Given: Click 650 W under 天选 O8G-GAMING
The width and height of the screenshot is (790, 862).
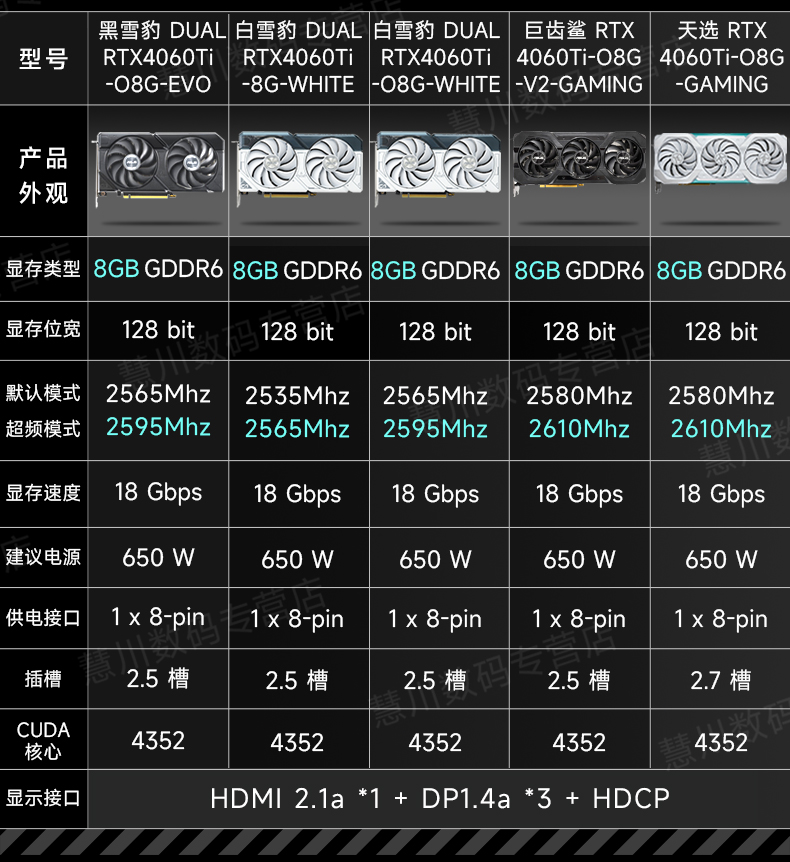Looking at the screenshot, I should coord(721,560).
